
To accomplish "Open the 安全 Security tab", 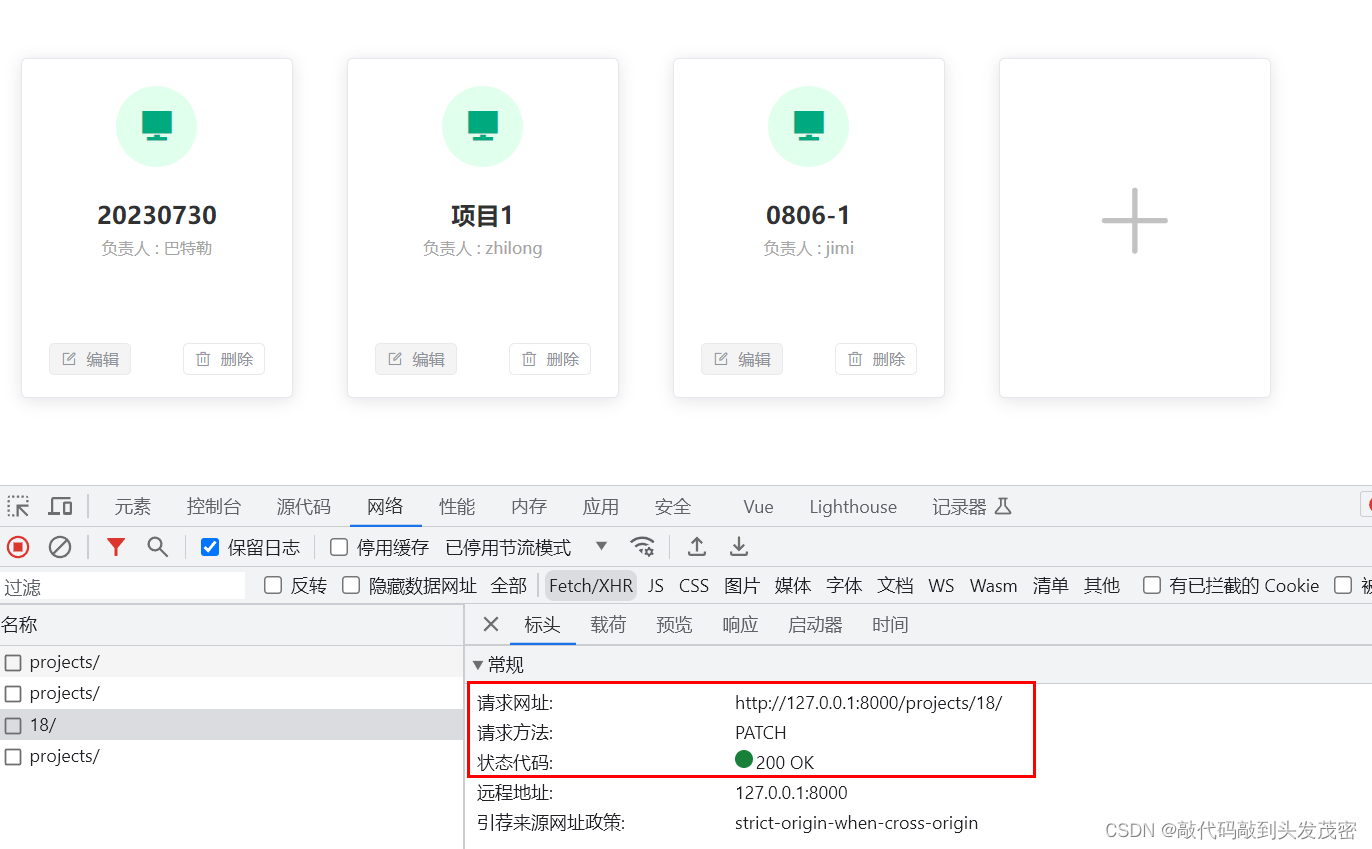I will [x=673, y=507].
